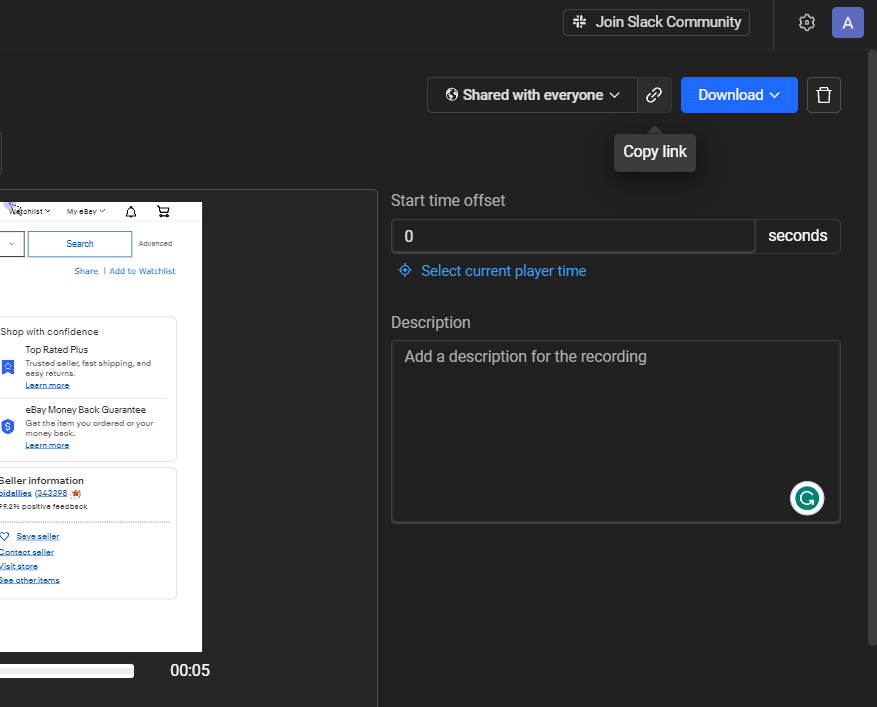The height and width of the screenshot is (707, 877).
Task: Click the Shop with confidence heading
Action: [49, 332]
